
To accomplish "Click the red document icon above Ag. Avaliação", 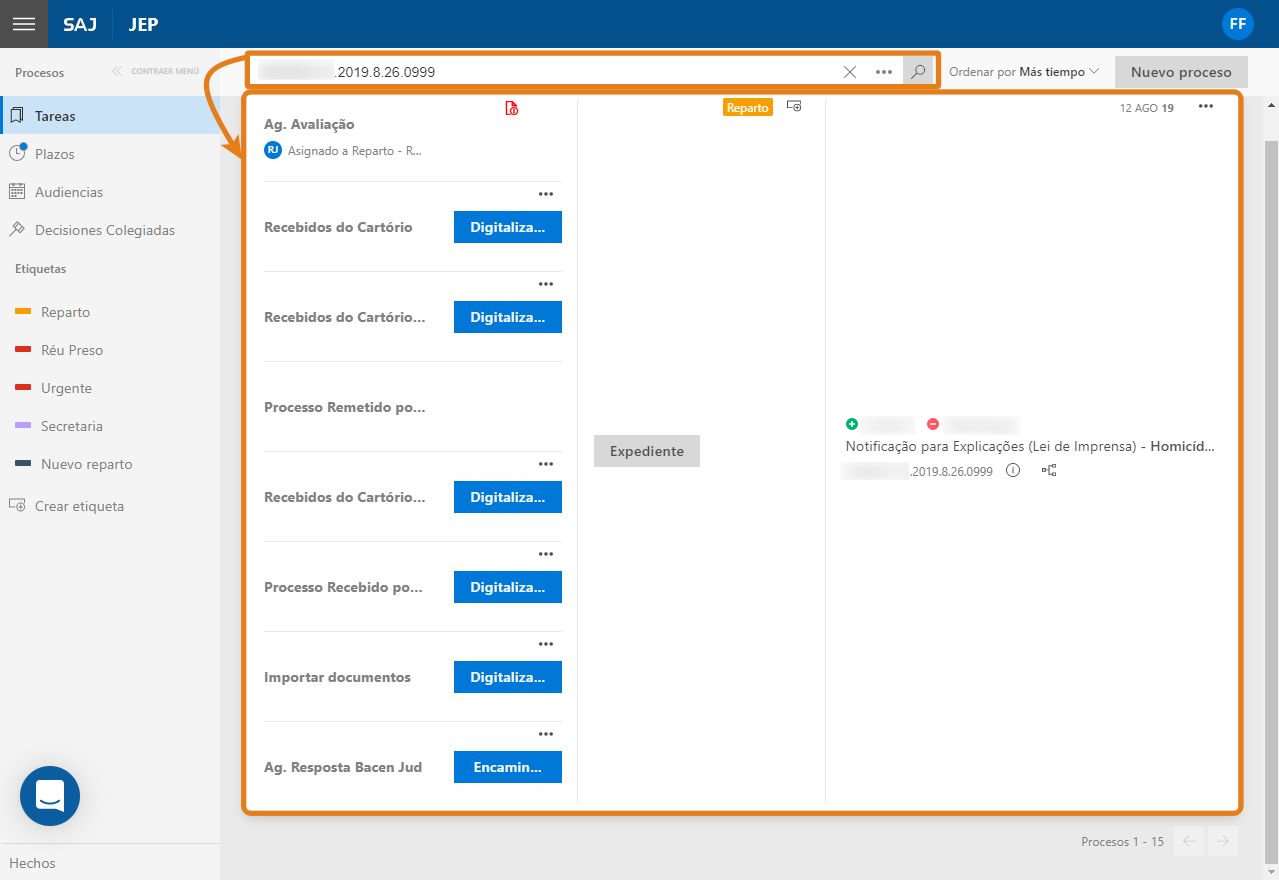I will [511, 108].
